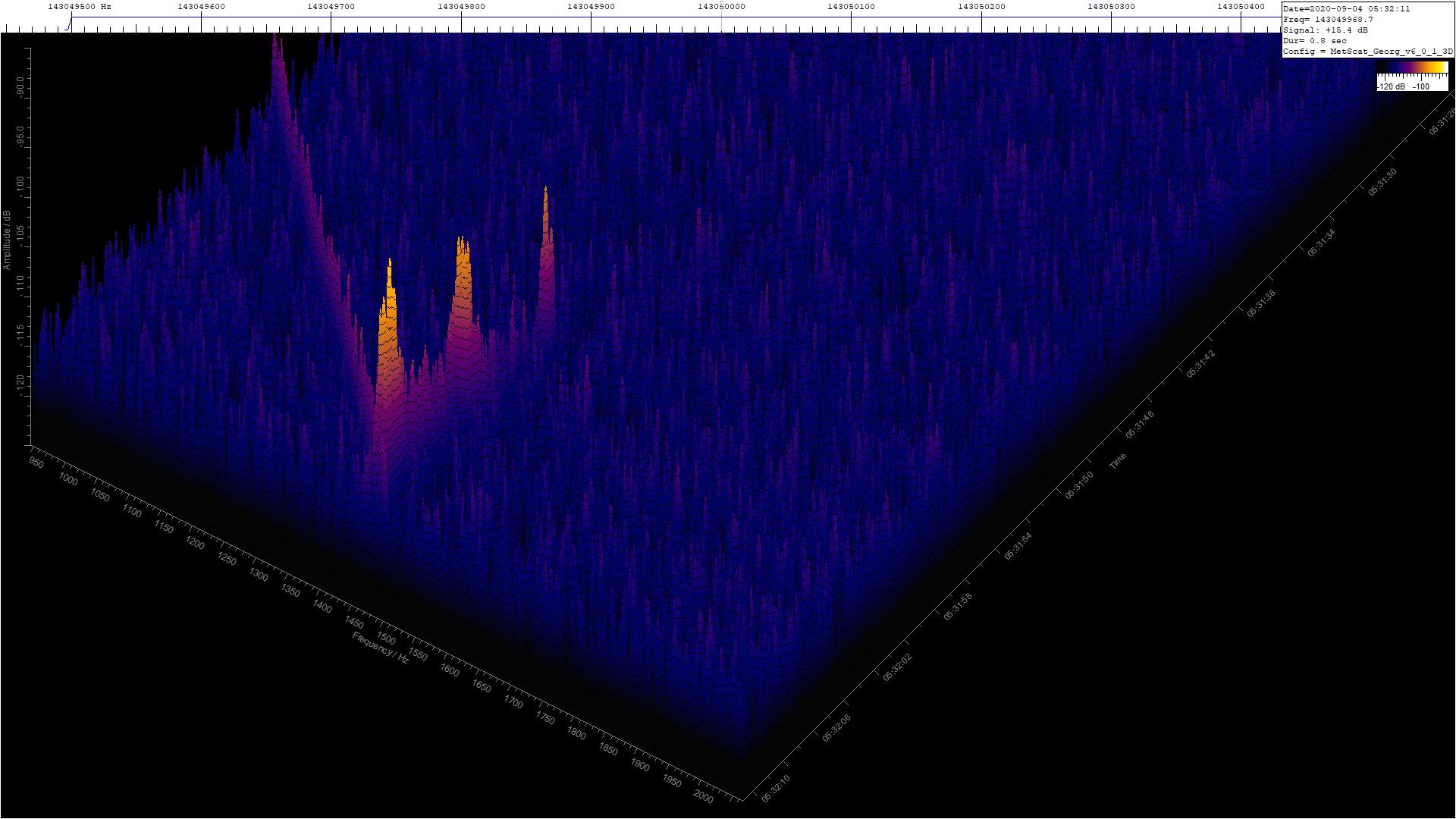Click the 143049500 Hz frequency scale label
This screenshot has width=1456, height=819.
(x=79, y=7)
